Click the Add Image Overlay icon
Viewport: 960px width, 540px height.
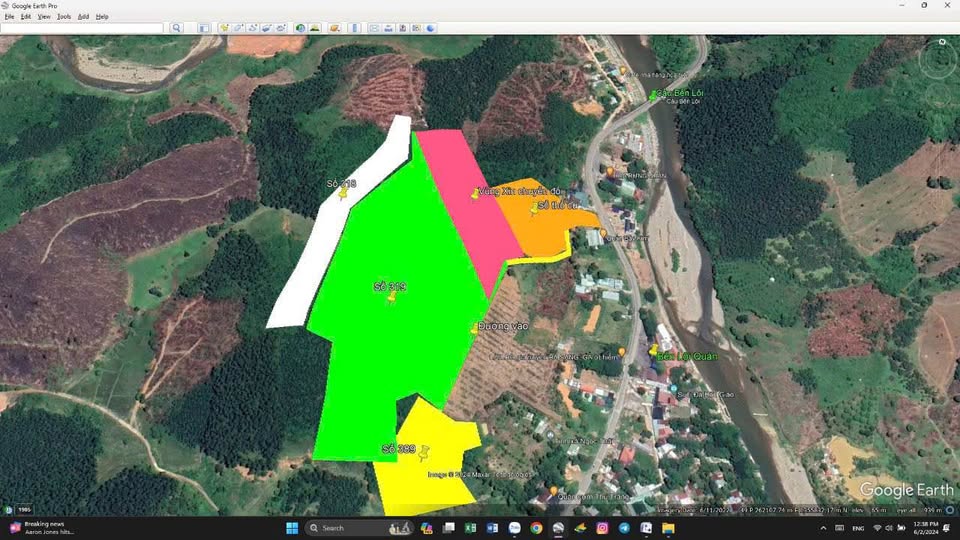click(266, 28)
